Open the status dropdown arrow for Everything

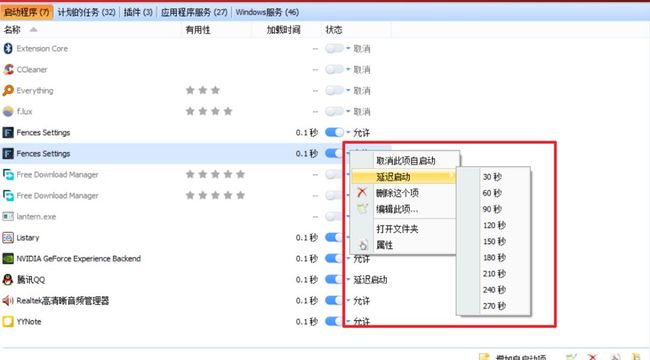tap(348, 90)
